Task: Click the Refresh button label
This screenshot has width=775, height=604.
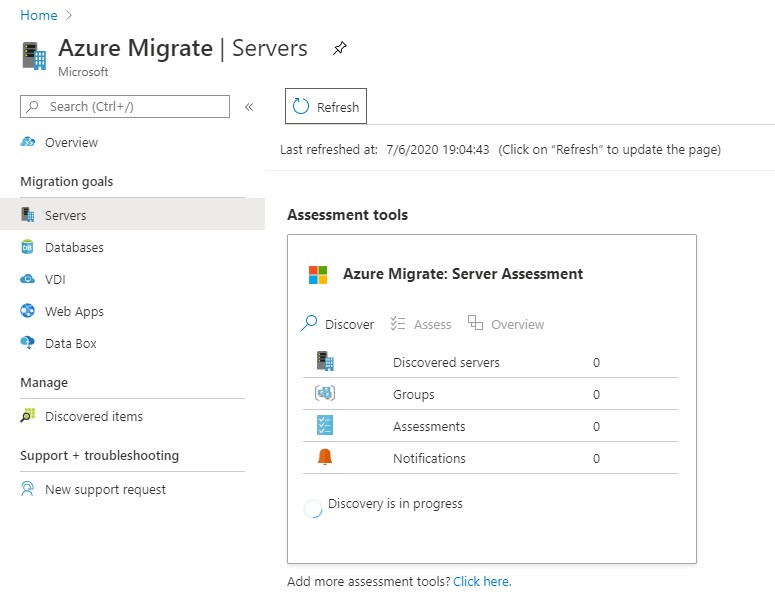Action: [338, 107]
